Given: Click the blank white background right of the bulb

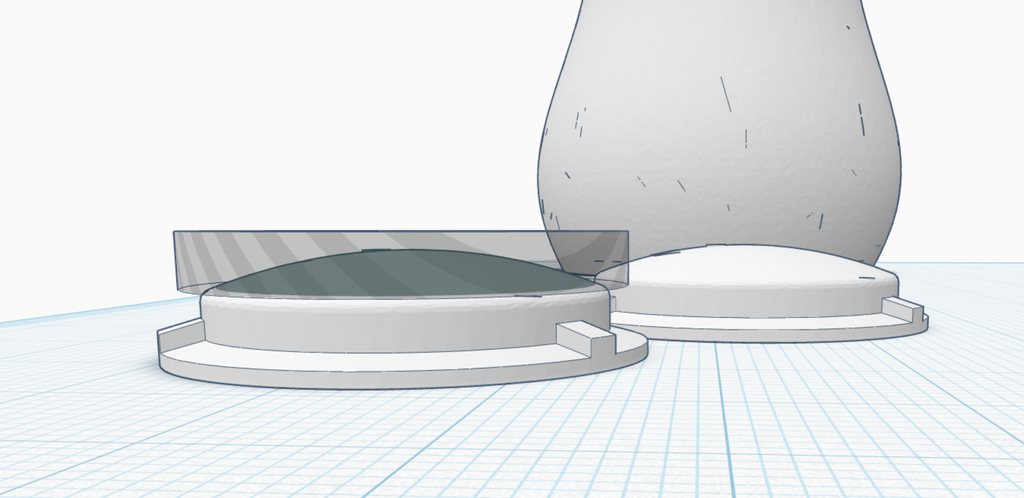Looking at the screenshot, I should [x=960, y=120].
